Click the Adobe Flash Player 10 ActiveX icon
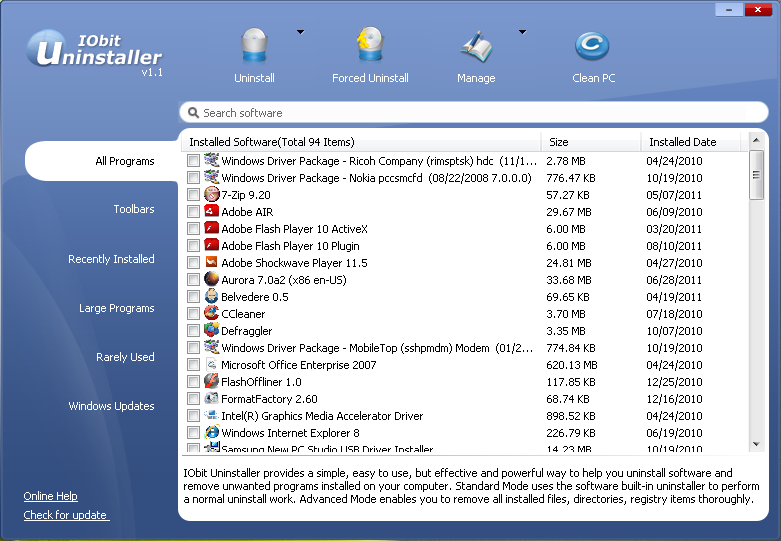Image resolution: width=781 pixels, height=541 pixels. point(212,228)
